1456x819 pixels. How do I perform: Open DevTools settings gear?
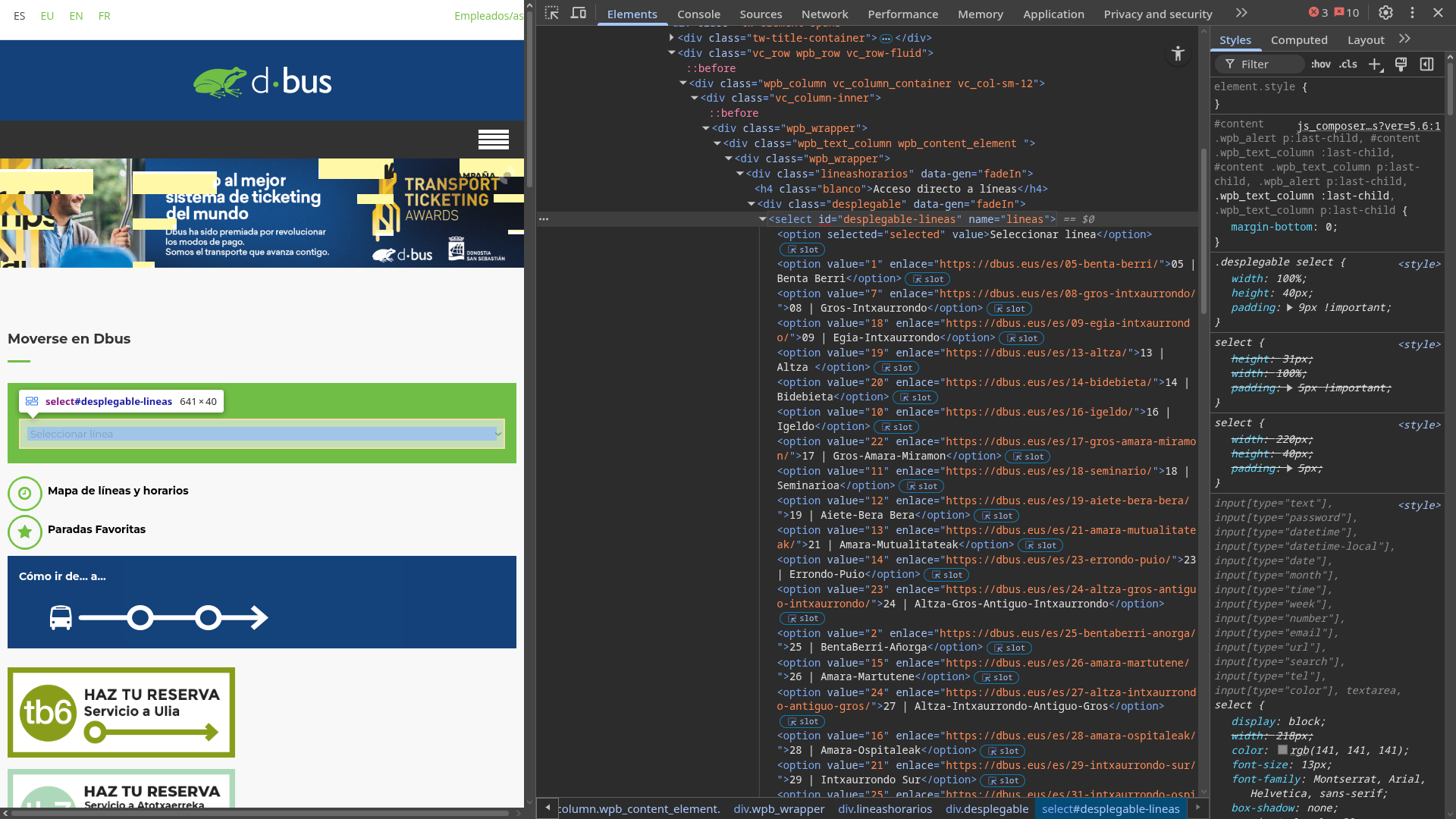[1385, 13]
